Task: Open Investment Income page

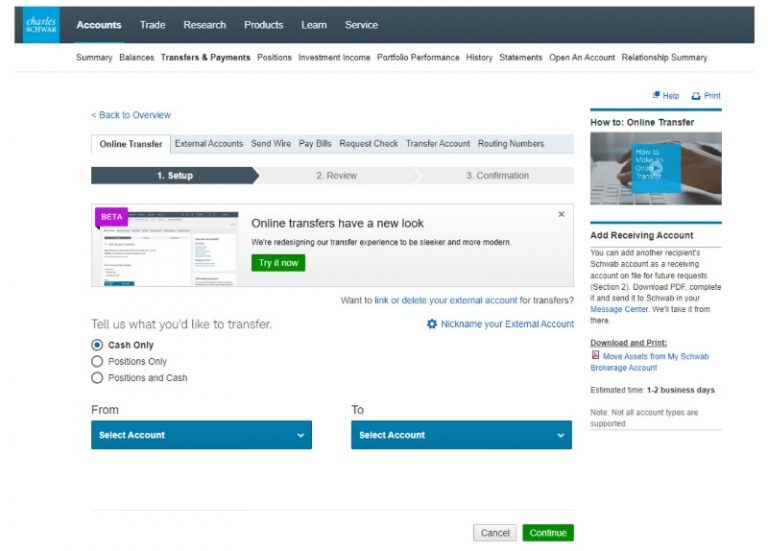Action: (x=334, y=57)
